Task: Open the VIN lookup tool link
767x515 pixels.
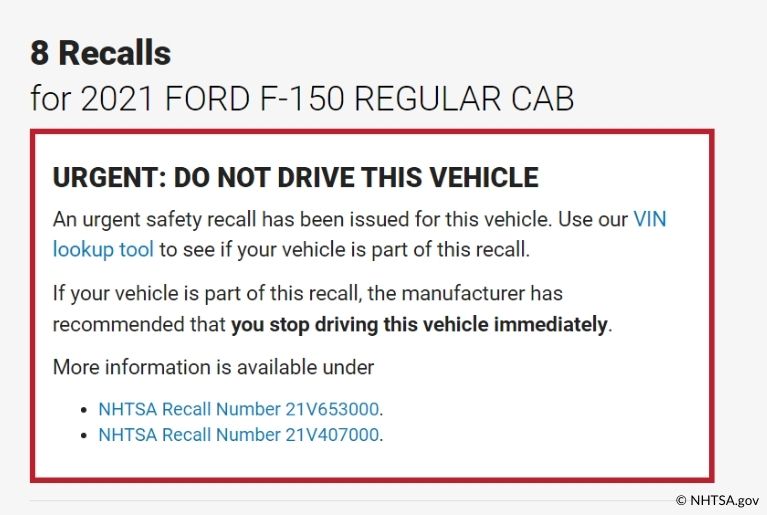Action: coord(650,219)
